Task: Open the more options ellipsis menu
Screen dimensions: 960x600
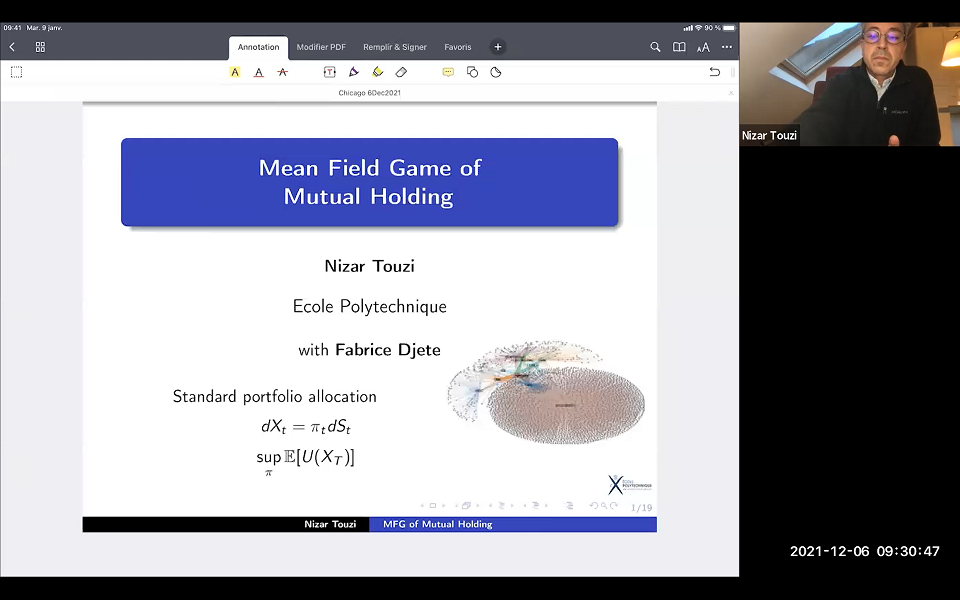Action: click(x=727, y=46)
